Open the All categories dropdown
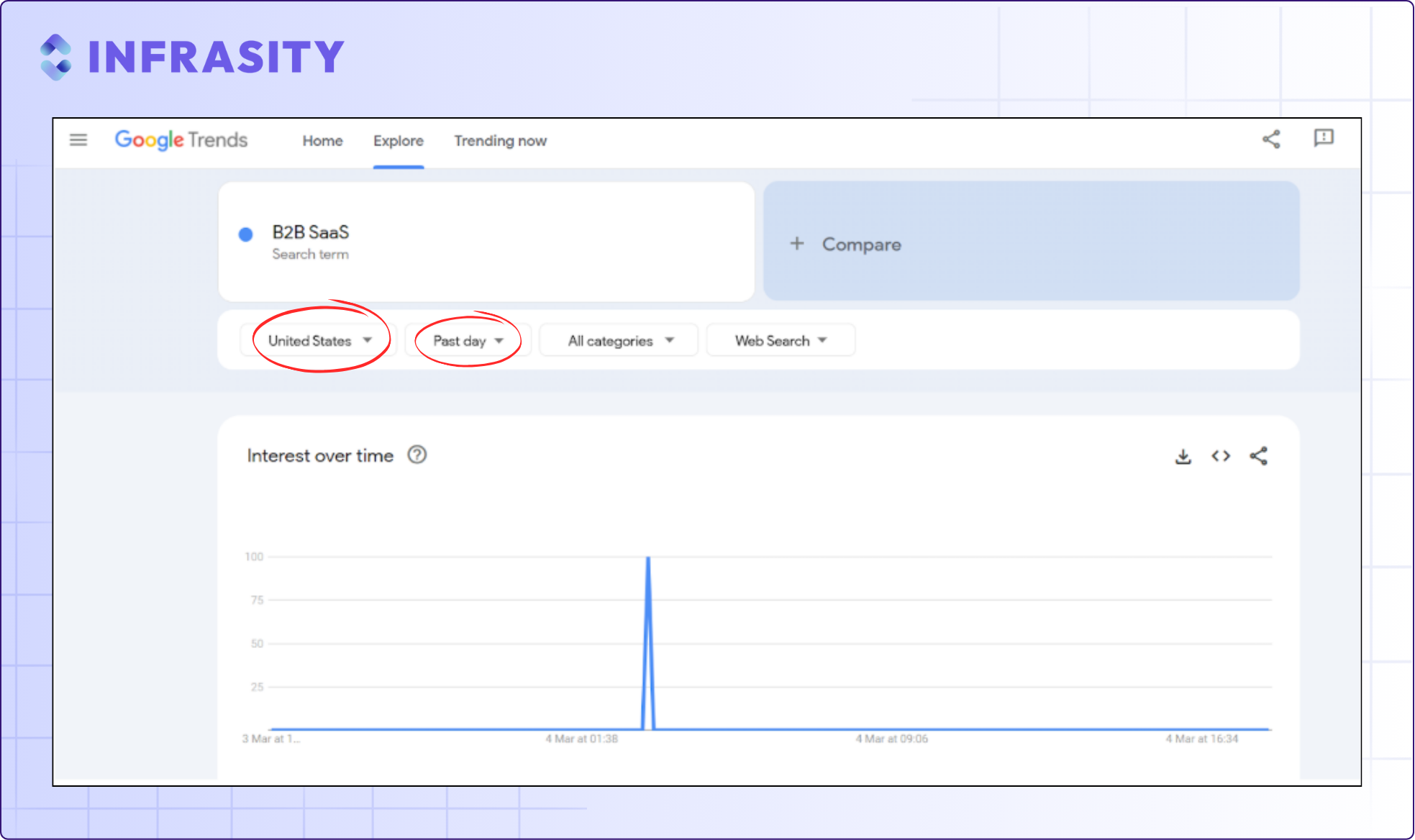This screenshot has height=840, width=1415. click(620, 340)
